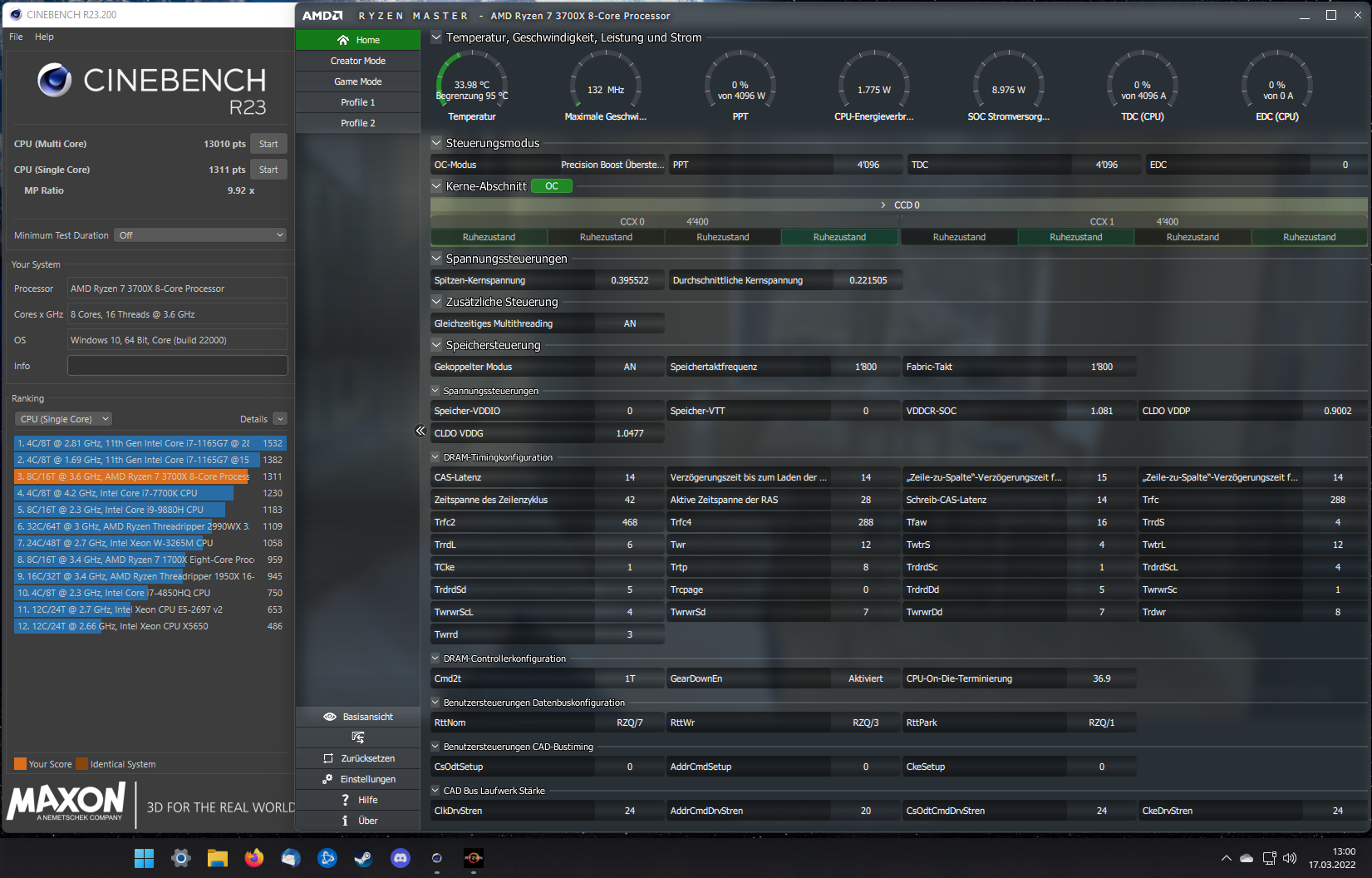
Task: Open Einstellungen via the gear icon
Action: coord(327,779)
